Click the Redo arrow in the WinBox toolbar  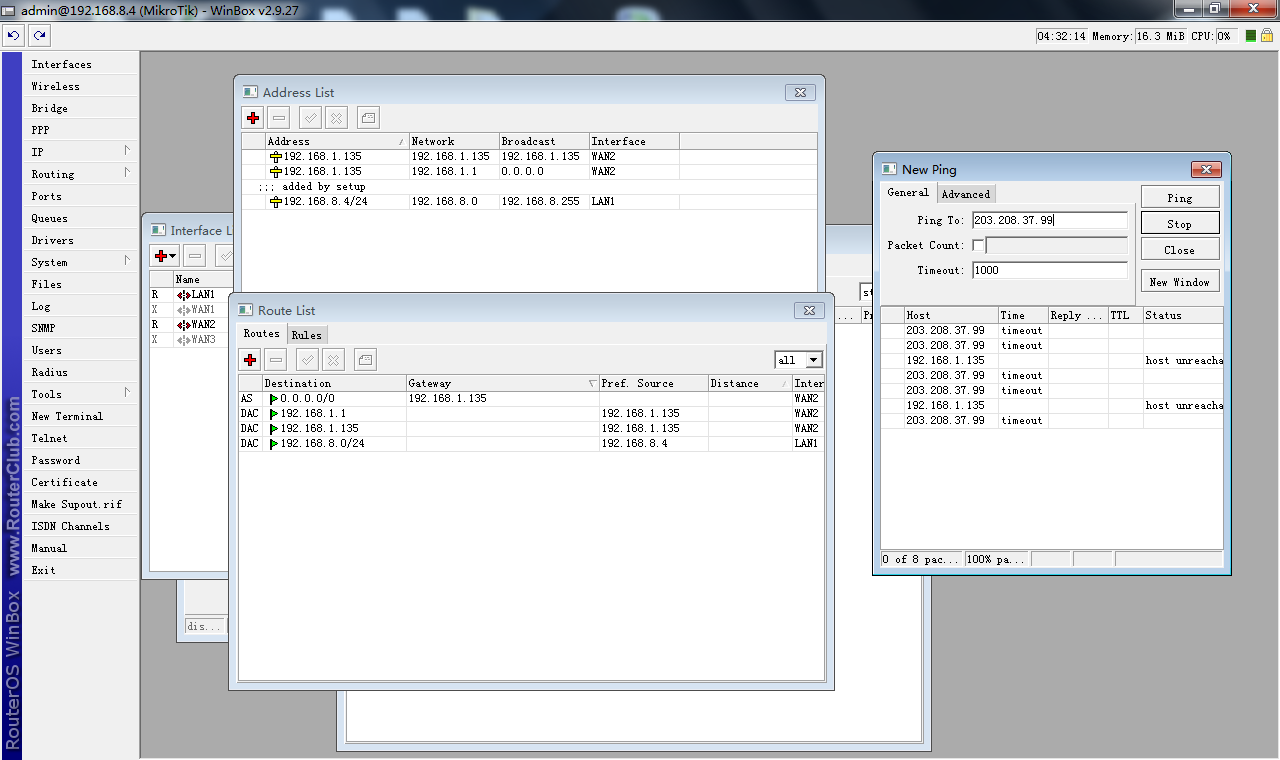(39, 35)
